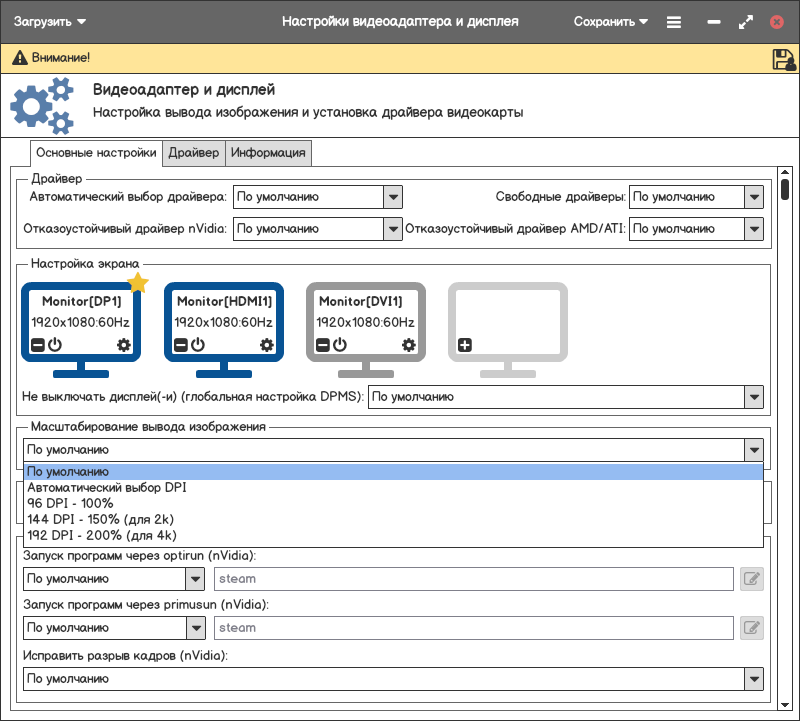Expand the global DPMS setting dropdown
800x721 pixels.
[x=754, y=397]
